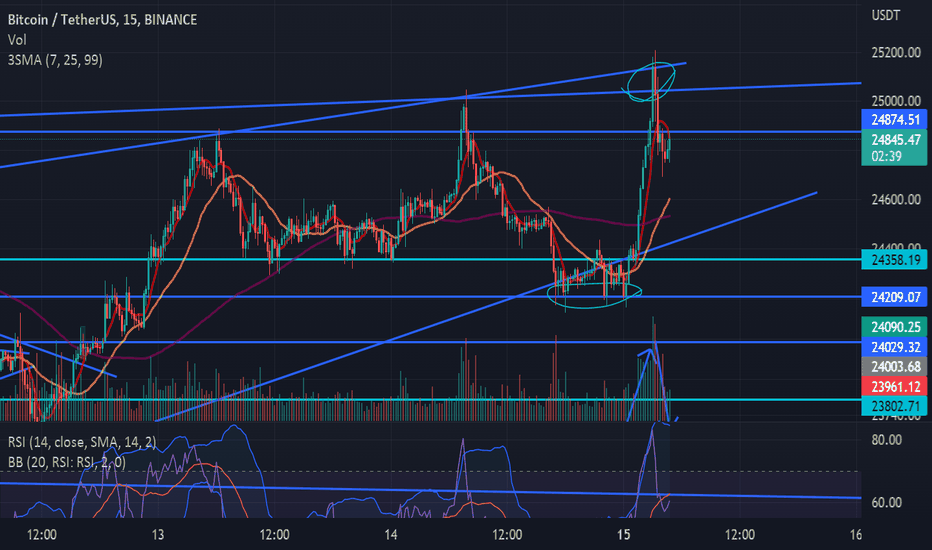932x550 pixels.
Task: Click the 24003.68 gray price label
Action: coord(895,366)
